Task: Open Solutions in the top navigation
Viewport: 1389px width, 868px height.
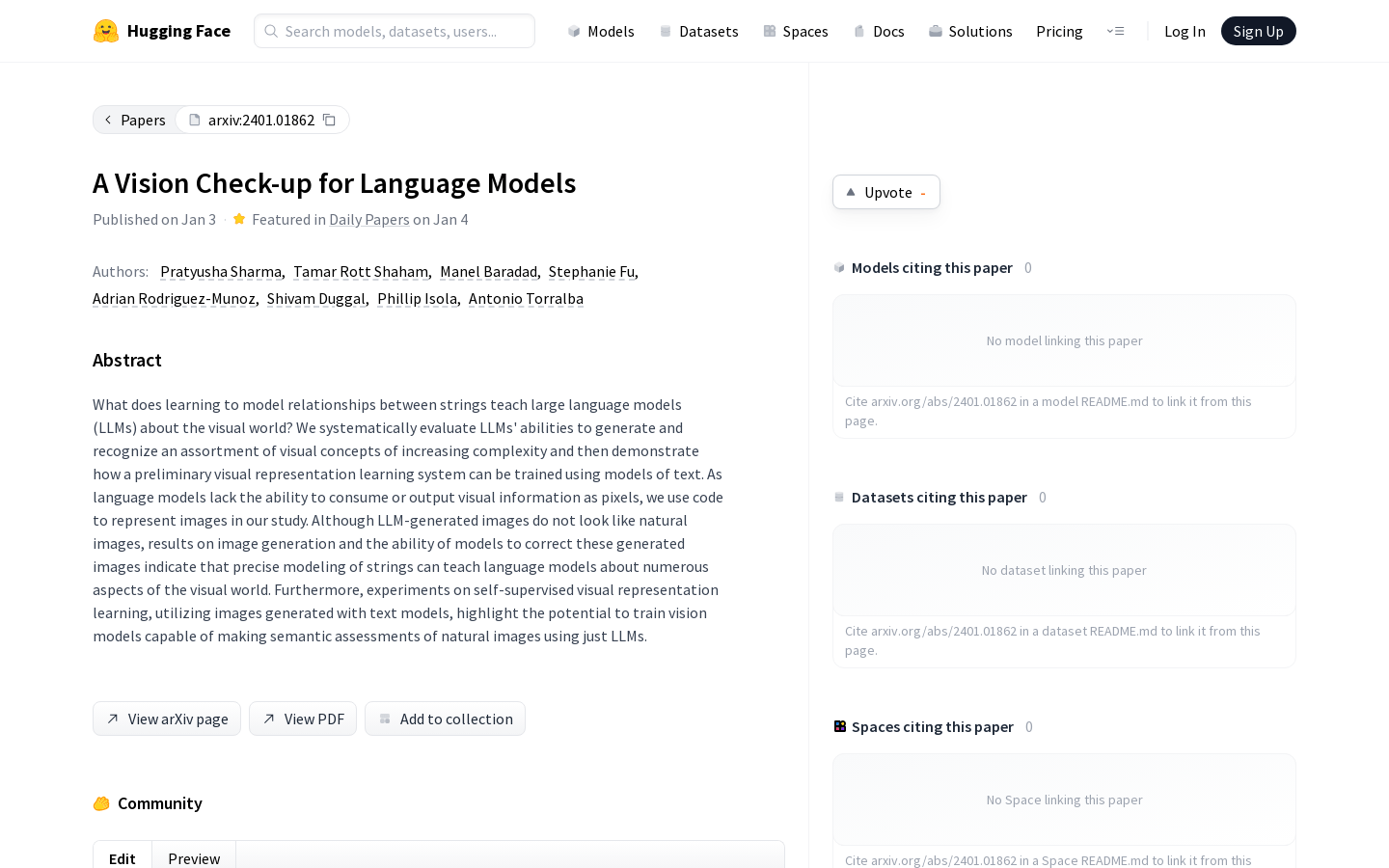Action: [x=970, y=31]
